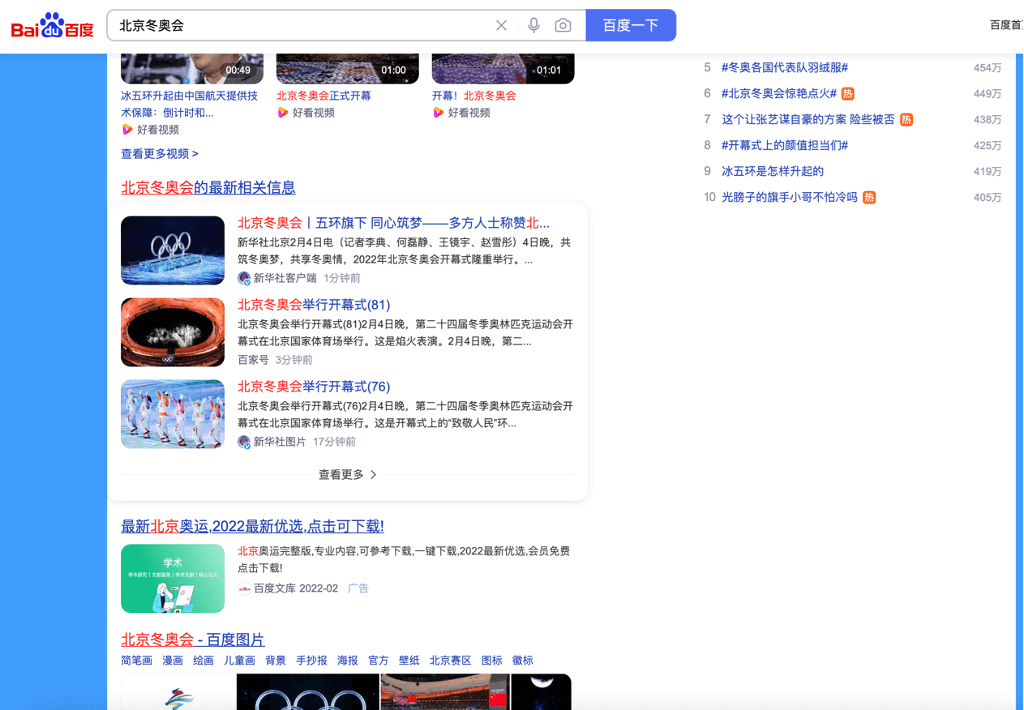Image resolution: width=1024 pixels, height=710 pixels.
Task: Open hot topic 这个让张艺谋自豪的方案 险些被否
Action: coord(808,119)
